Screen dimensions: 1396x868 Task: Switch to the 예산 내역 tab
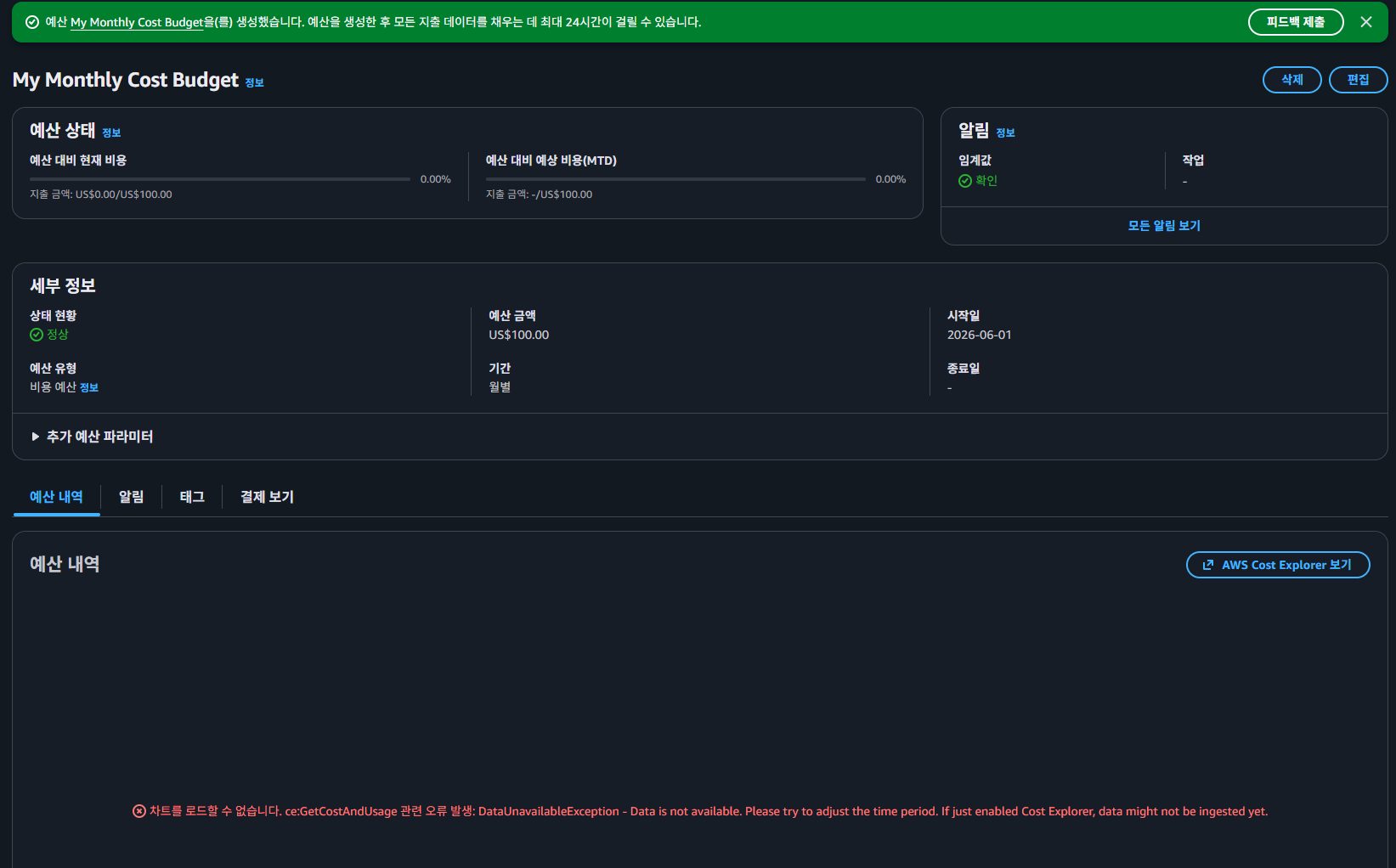click(x=56, y=497)
